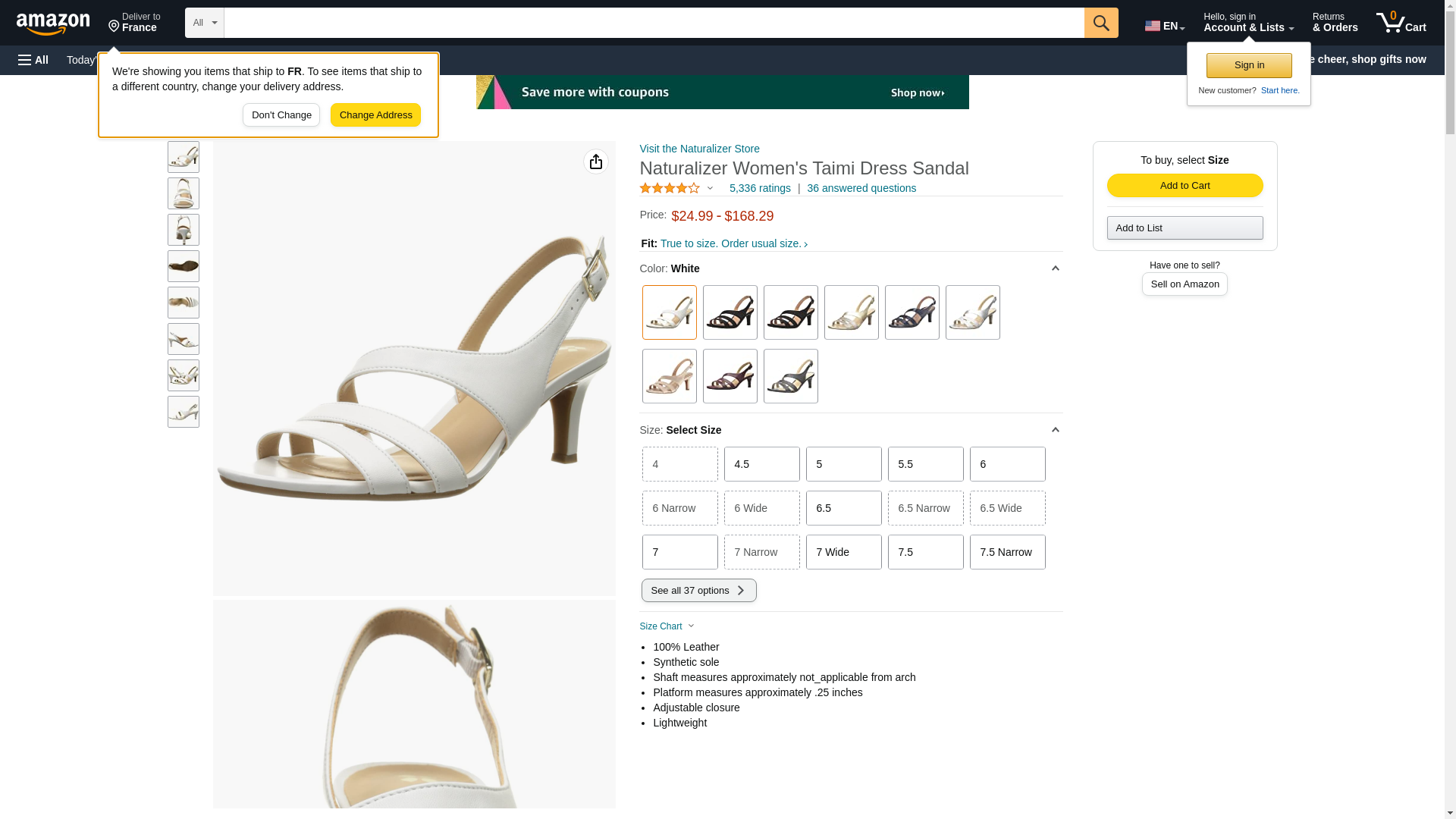Click into the search text field
The width and height of the screenshot is (1456, 819).
coord(653,23)
